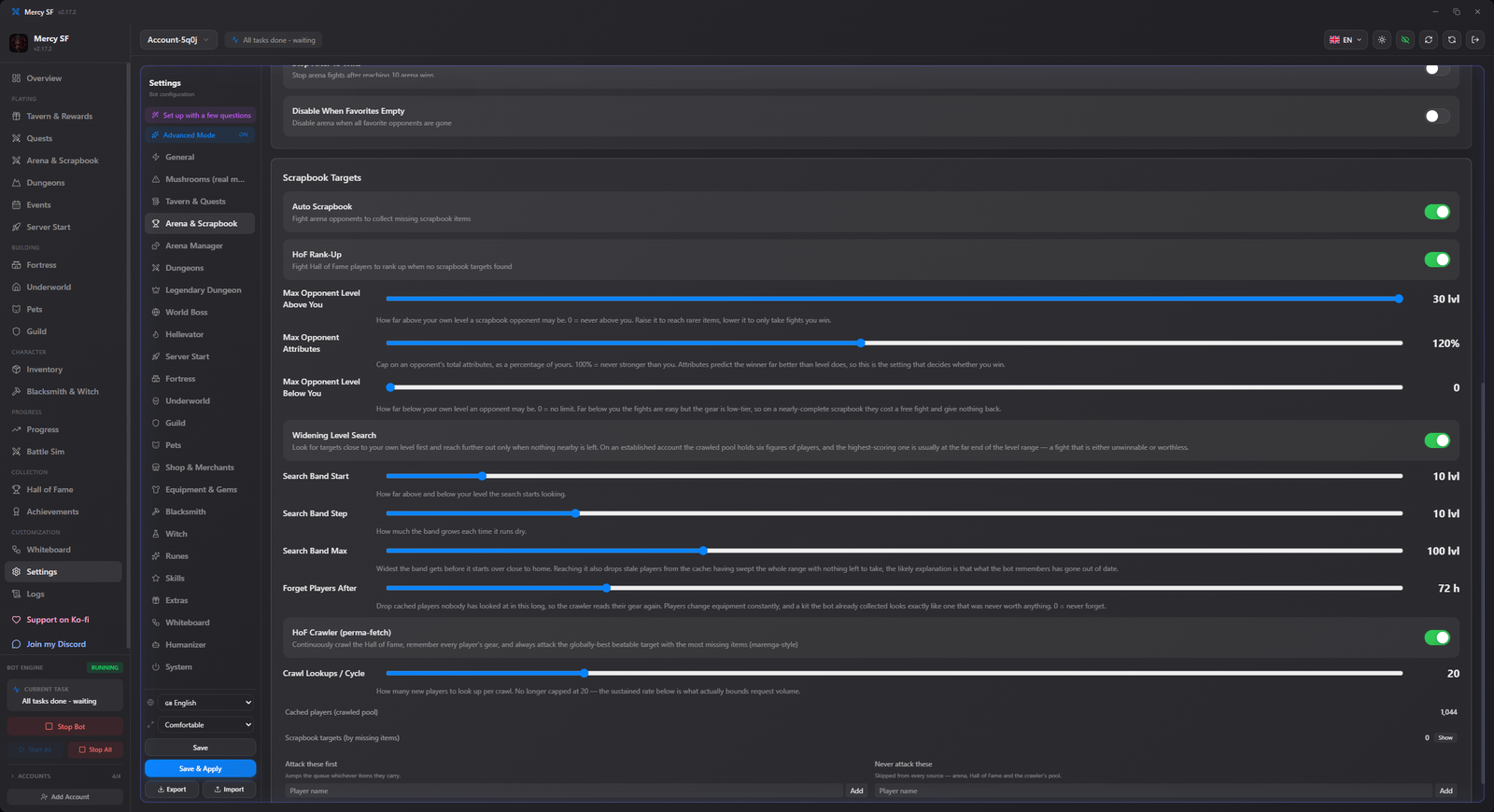Screen dimensions: 1494x812
Task: Click the Overview icon in main sidebar
Action: click(x=17, y=78)
